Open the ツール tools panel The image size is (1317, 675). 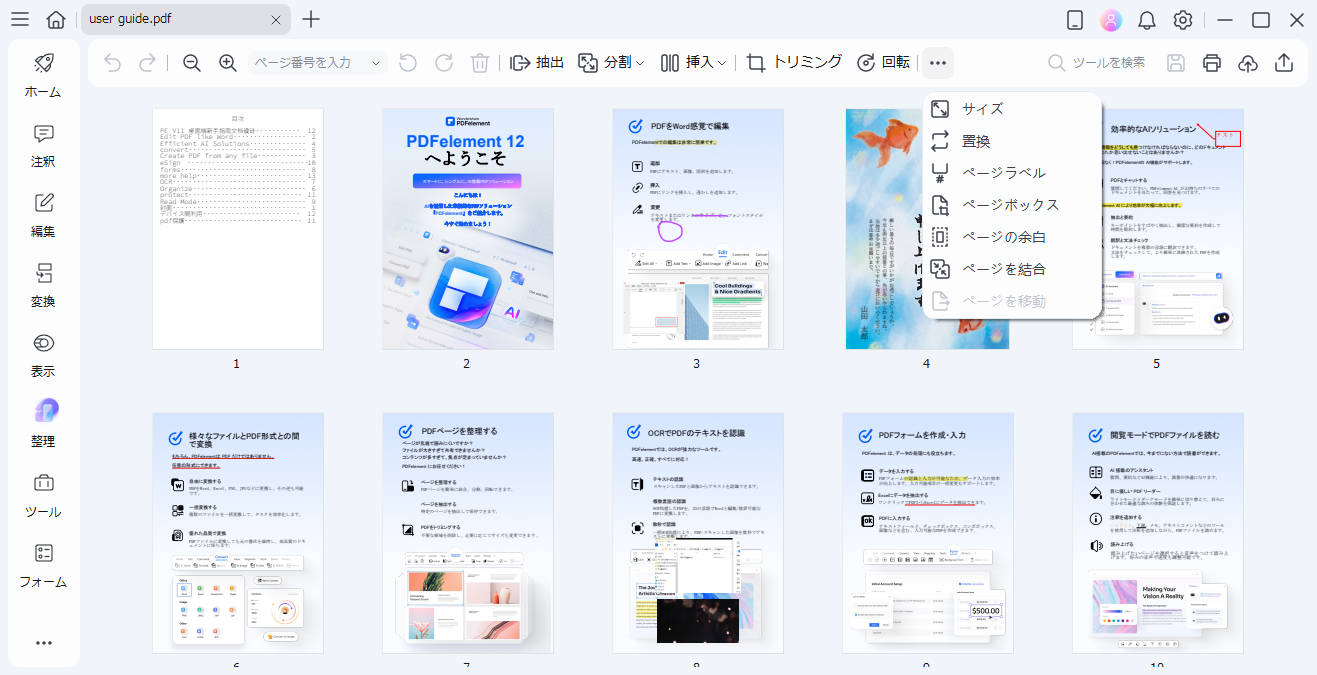(x=42, y=494)
